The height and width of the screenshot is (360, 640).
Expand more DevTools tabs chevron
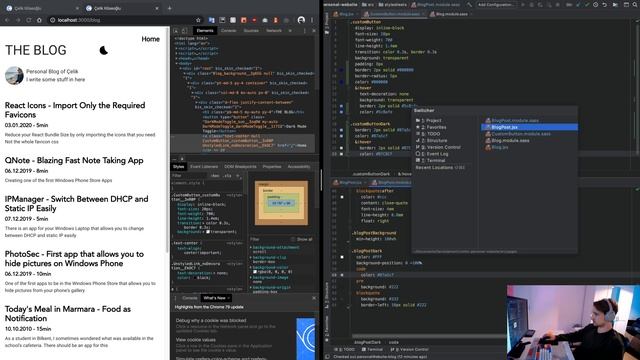coord(290,31)
